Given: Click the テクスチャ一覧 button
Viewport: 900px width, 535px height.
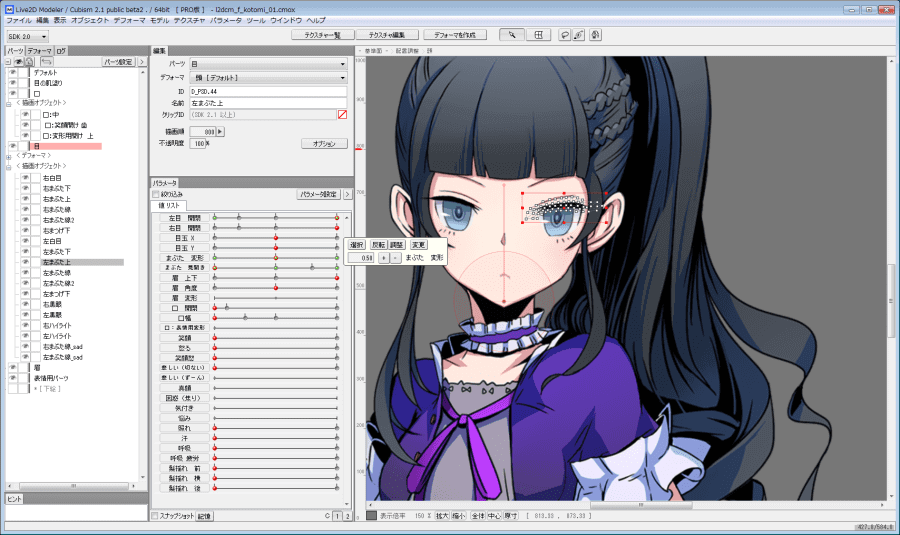Looking at the screenshot, I should tap(323, 35).
